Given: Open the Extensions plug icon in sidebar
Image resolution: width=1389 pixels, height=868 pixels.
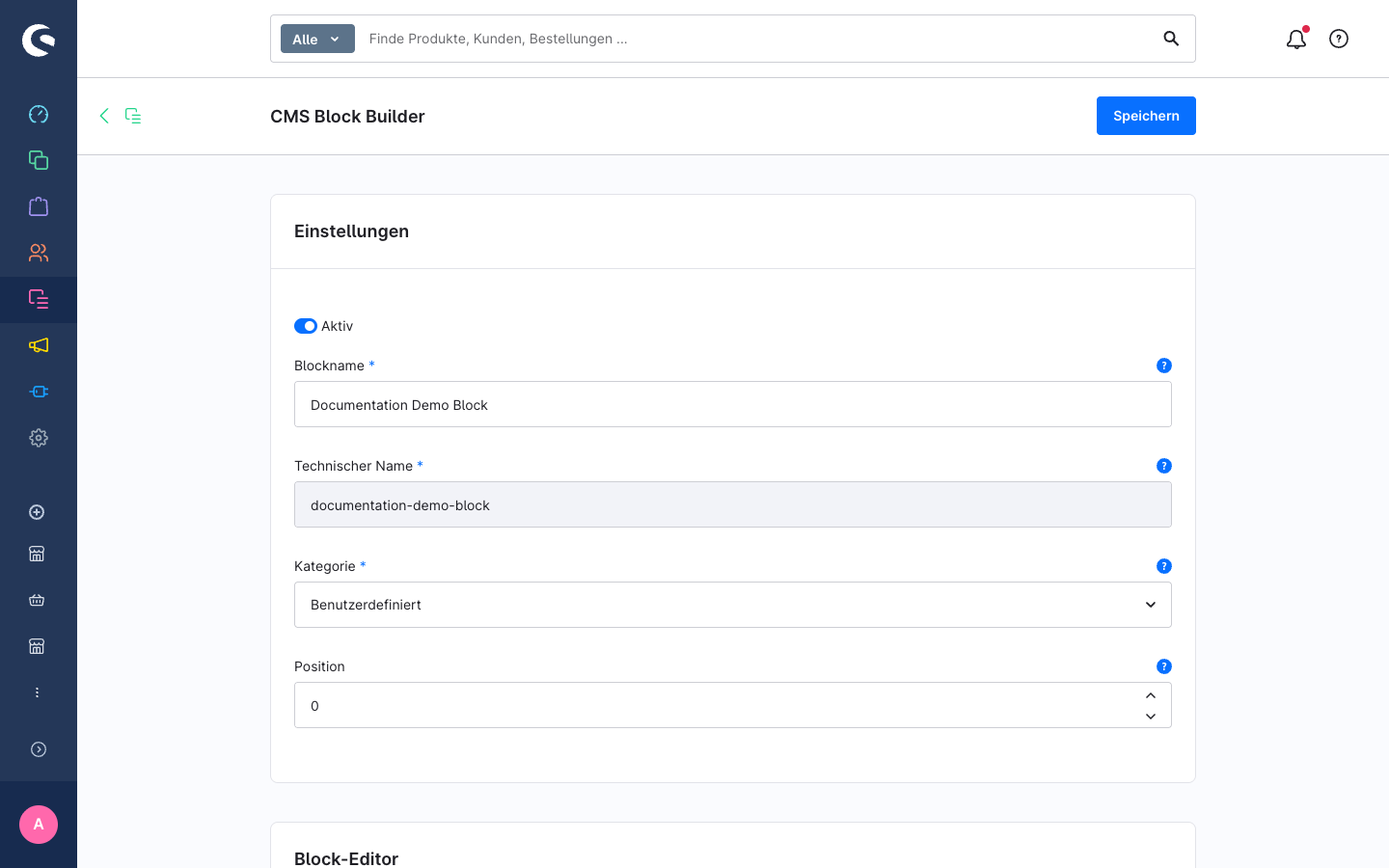Looking at the screenshot, I should click(x=39, y=392).
